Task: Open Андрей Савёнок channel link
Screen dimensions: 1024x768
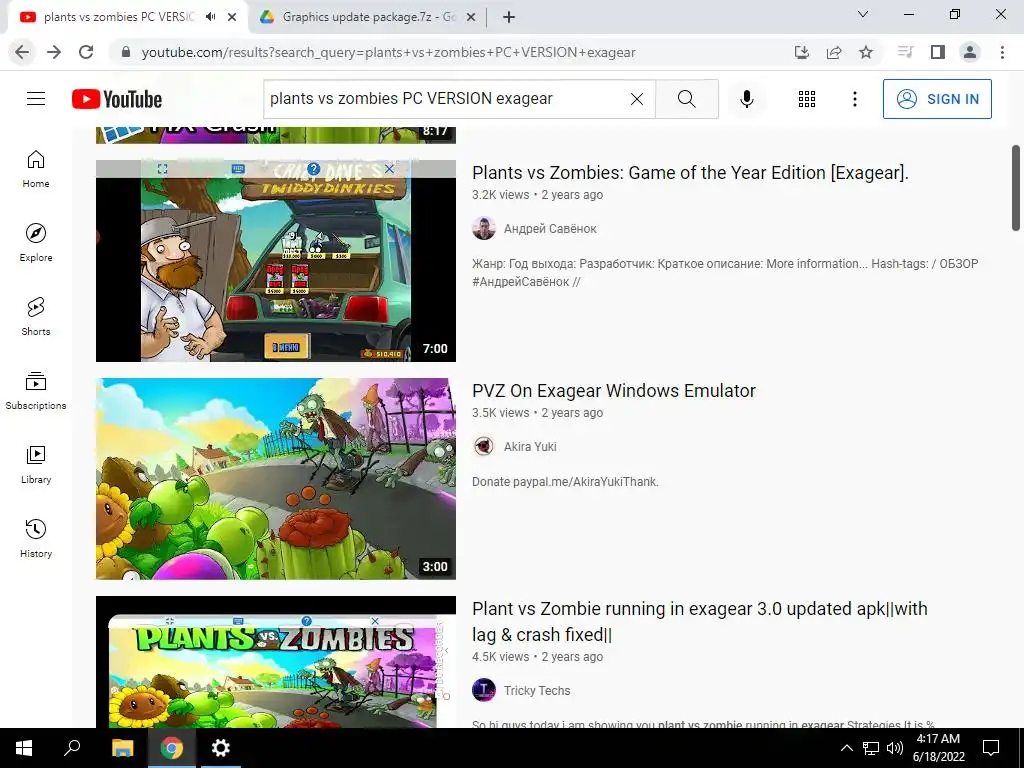Action: tap(550, 229)
